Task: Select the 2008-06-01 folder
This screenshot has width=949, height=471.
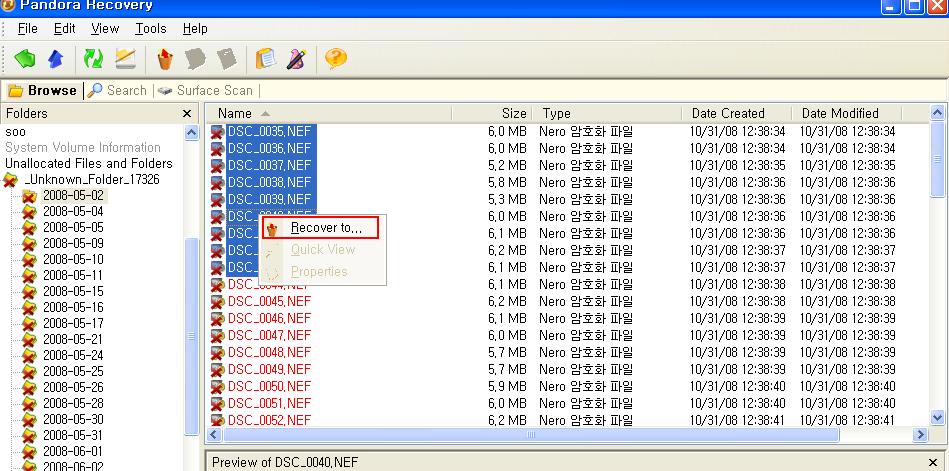Action: point(73,452)
